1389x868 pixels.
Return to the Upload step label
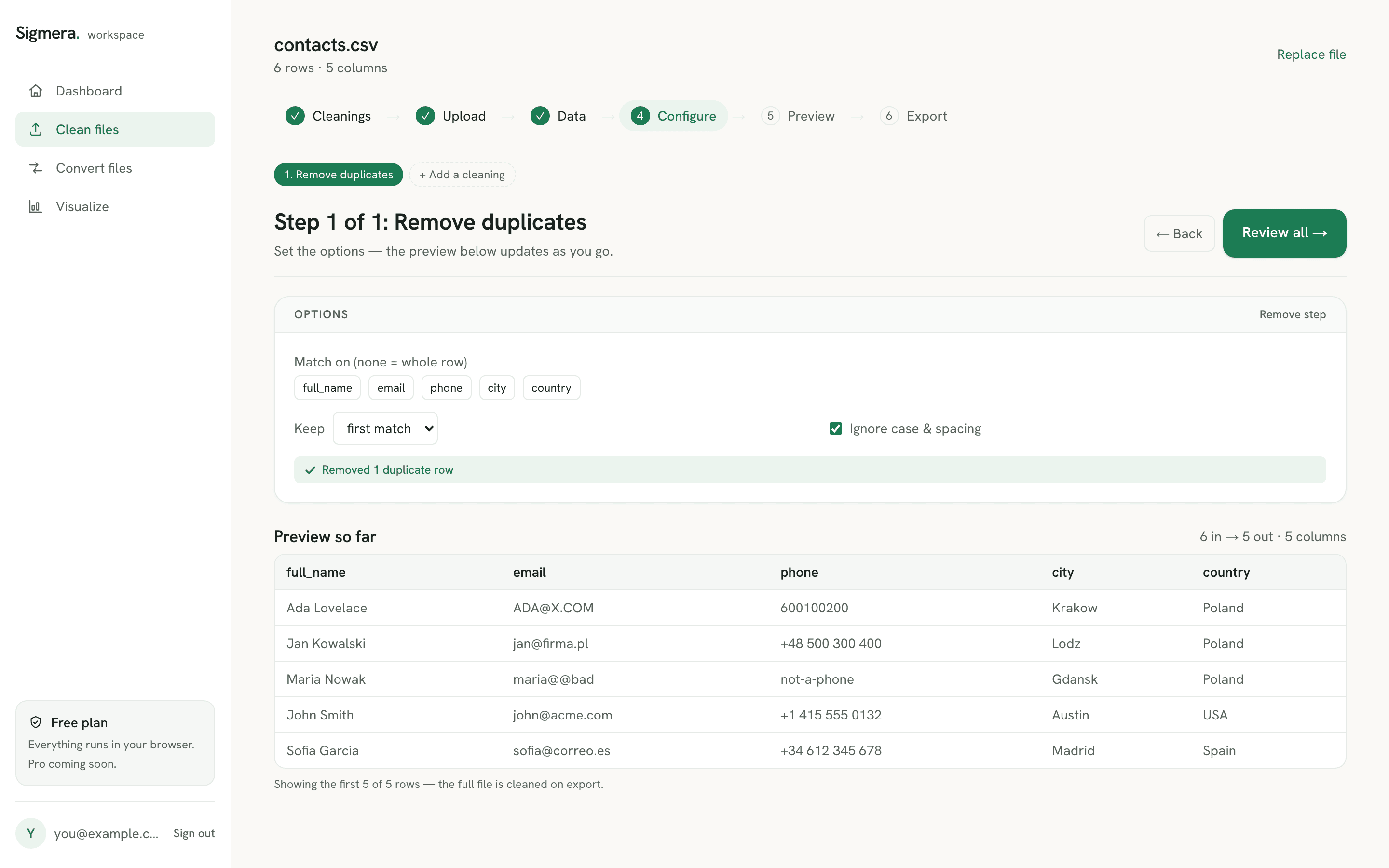point(464,116)
